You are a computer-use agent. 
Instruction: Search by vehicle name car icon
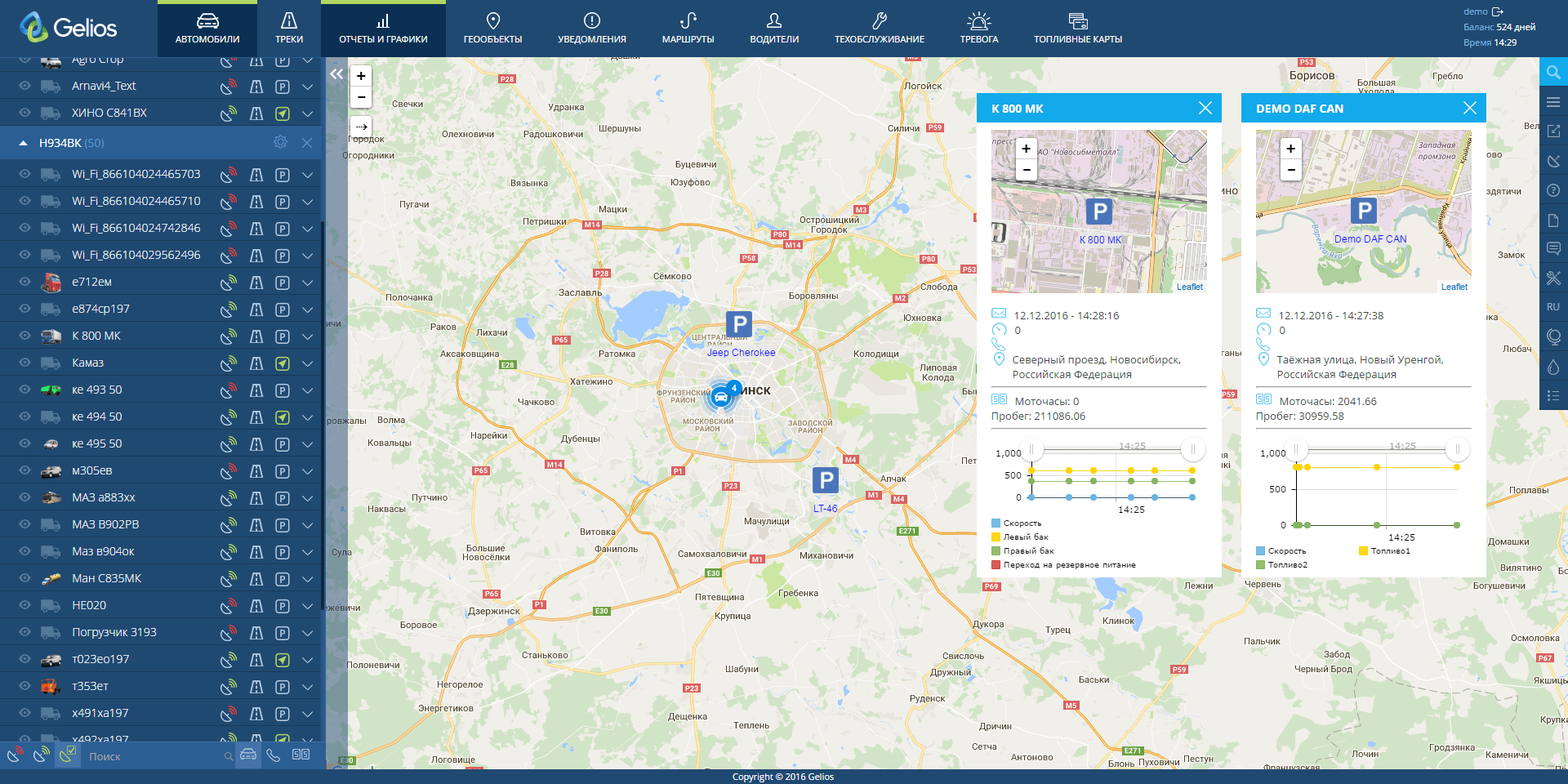248,755
